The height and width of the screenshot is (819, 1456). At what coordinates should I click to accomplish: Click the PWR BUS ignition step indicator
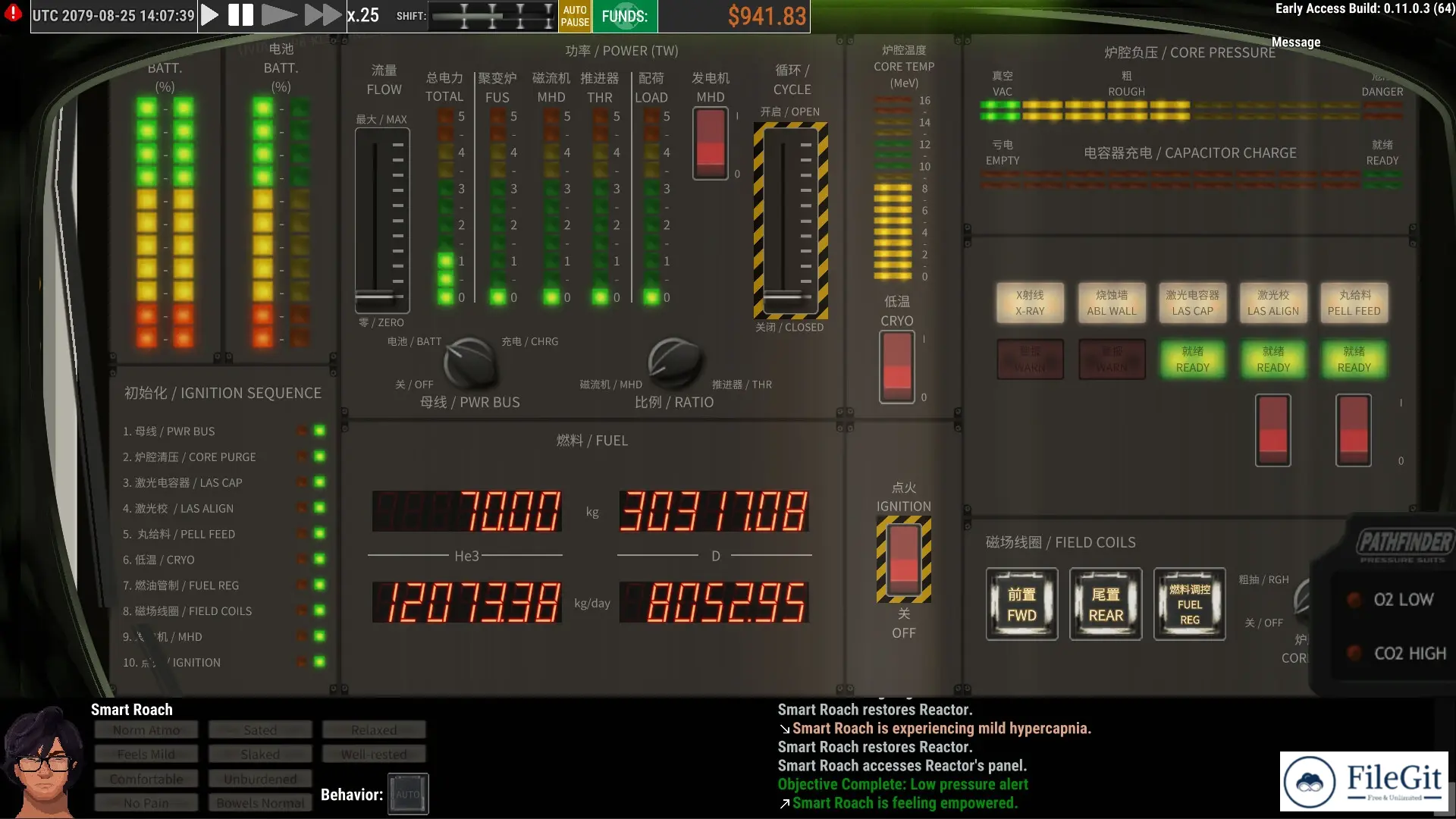point(319,431)
